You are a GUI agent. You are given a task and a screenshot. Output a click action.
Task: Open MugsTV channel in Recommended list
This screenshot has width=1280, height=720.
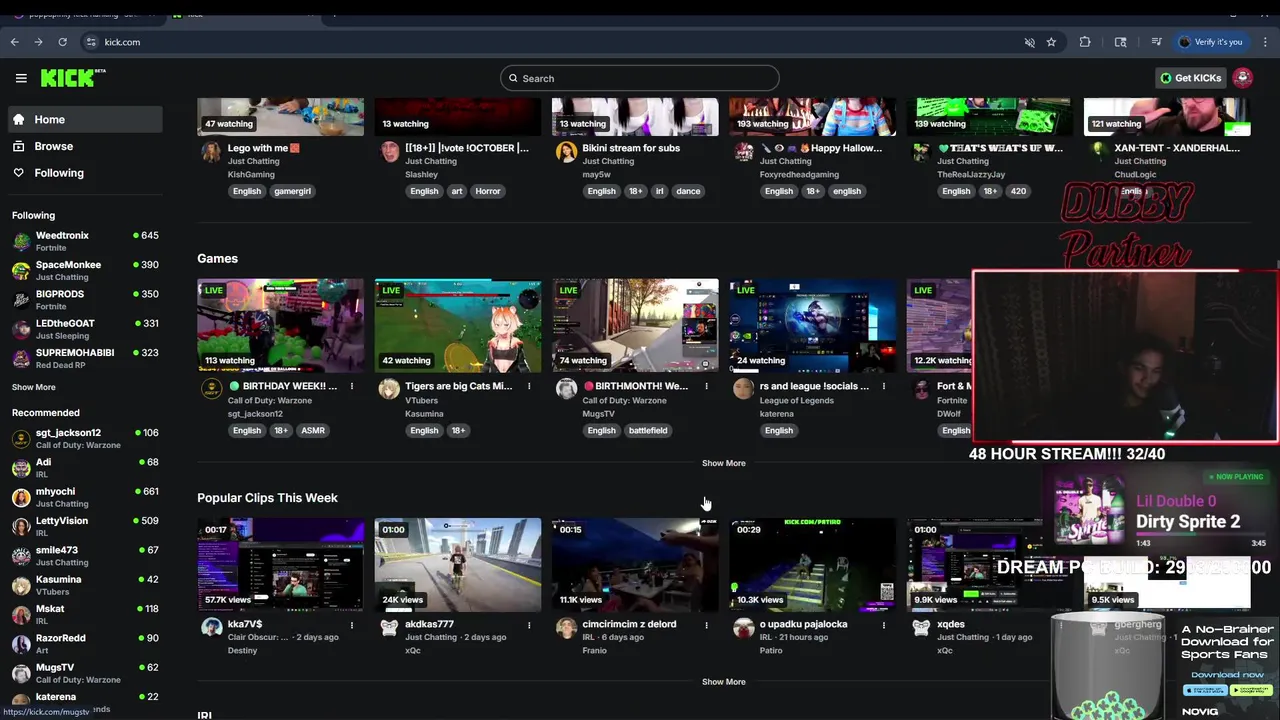tap(85, 673)
